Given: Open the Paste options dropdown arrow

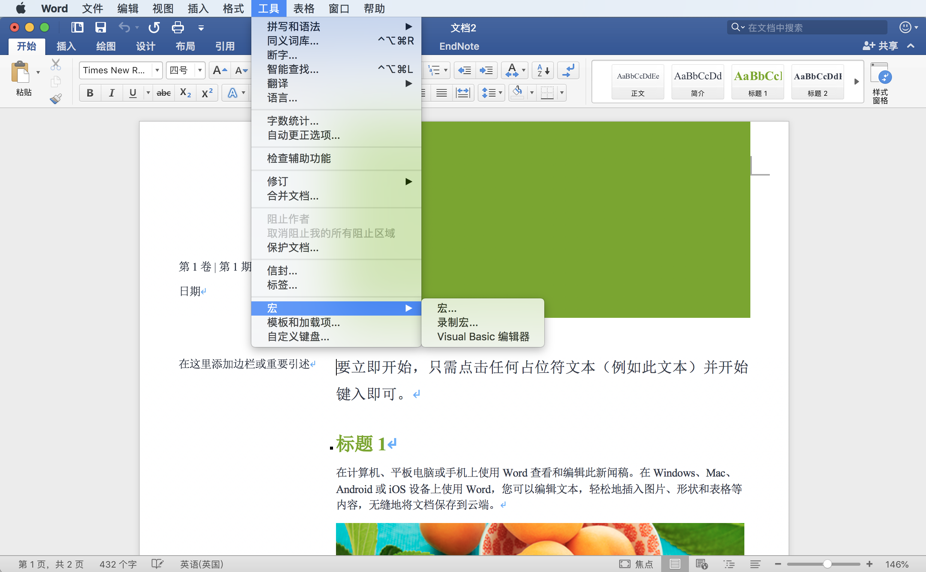Looking at the screenshot, I should click(38, 72).
